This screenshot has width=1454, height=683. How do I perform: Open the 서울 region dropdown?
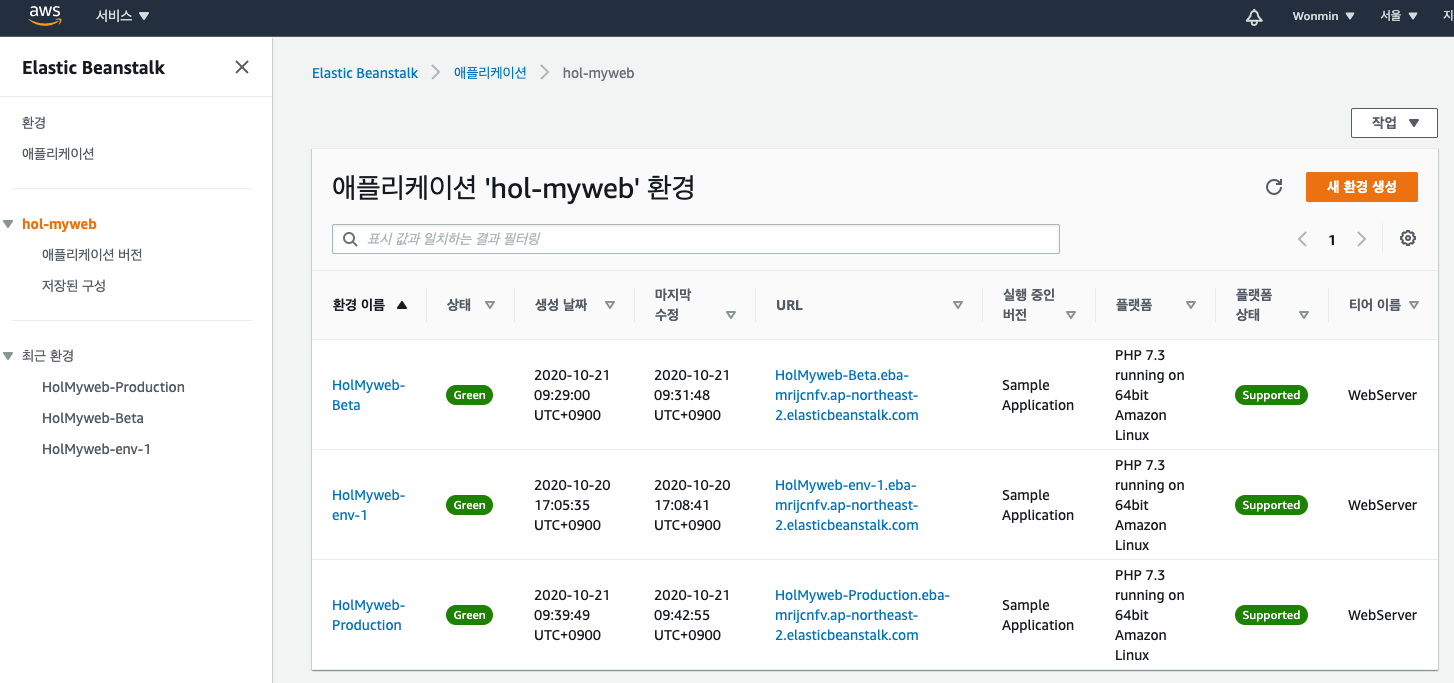1399,16
